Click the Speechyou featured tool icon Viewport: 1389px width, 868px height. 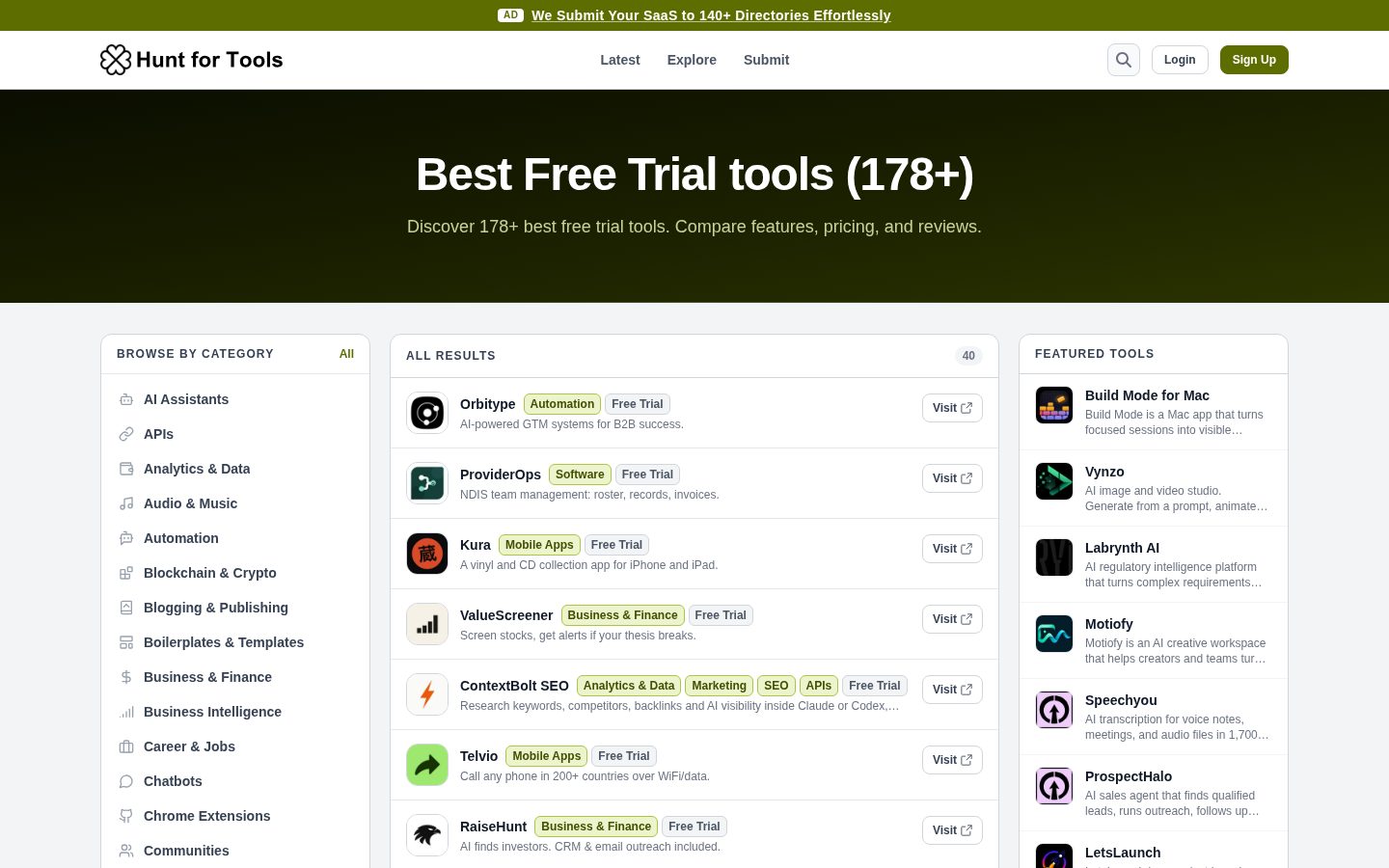1054,710
